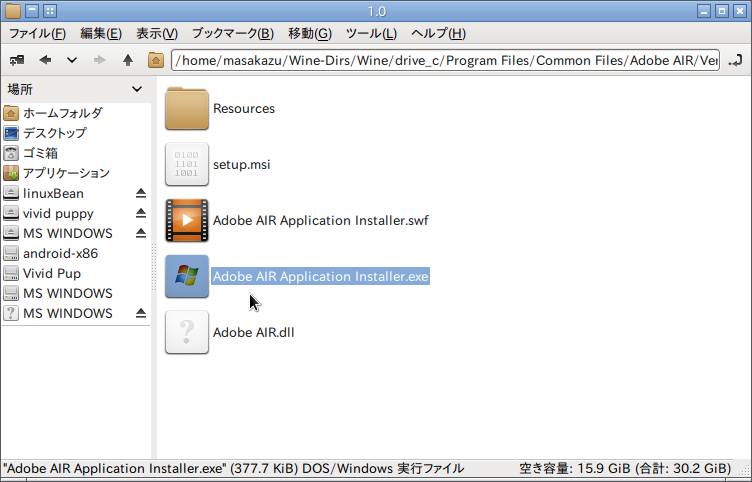Click the Adobe AIR.dll file name
The height and width of the screenshot is (482, 752).
point(254,332)
